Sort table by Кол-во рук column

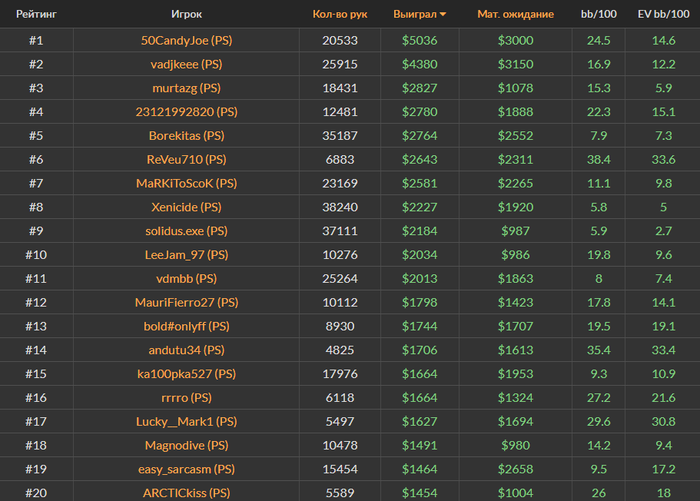click(x=339, y=15)
